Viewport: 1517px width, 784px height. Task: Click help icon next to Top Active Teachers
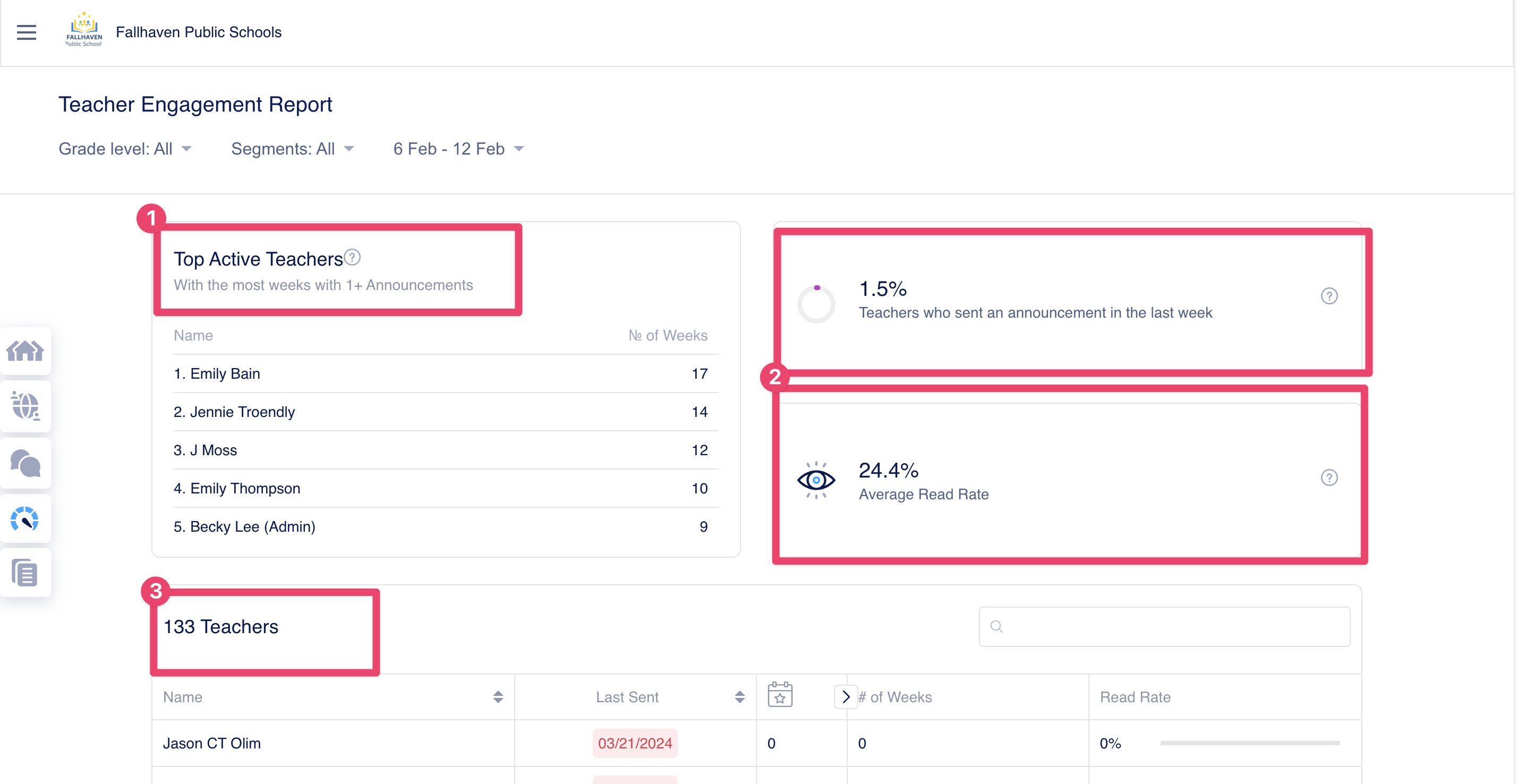[x=352, y=258]
